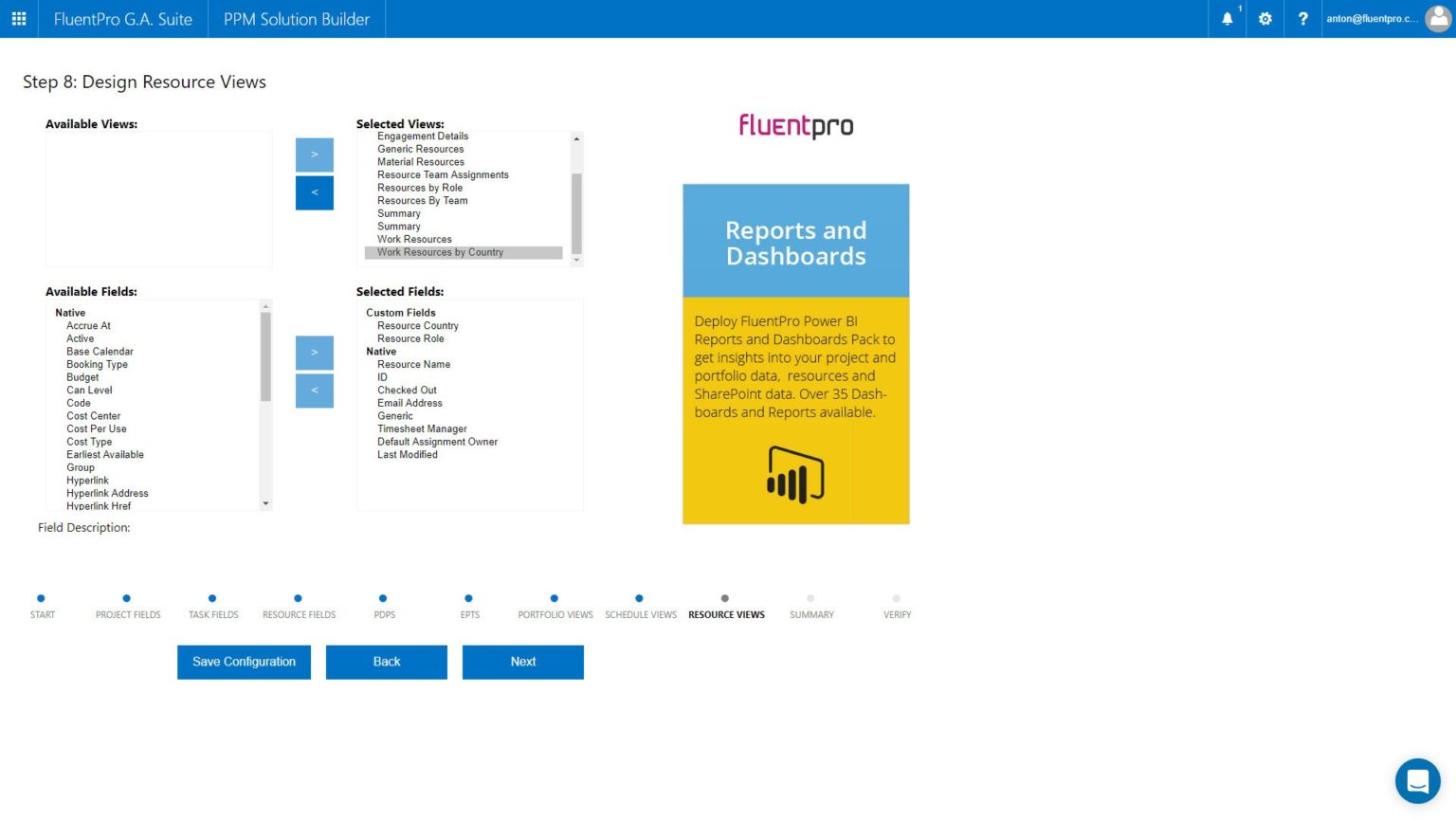Switch to the PPM Solution Builder tab
1456x819 pixels.
point(296,18)
